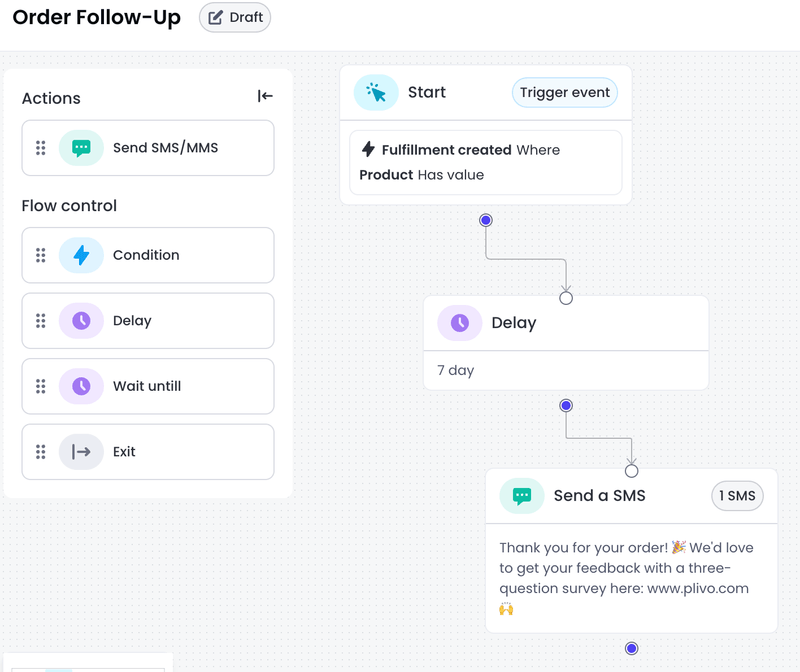Image resolution: width=800 pixels, height=672 pixels.
Task: Click the Delay clock icon in sidebar
Action: (81, 321)
